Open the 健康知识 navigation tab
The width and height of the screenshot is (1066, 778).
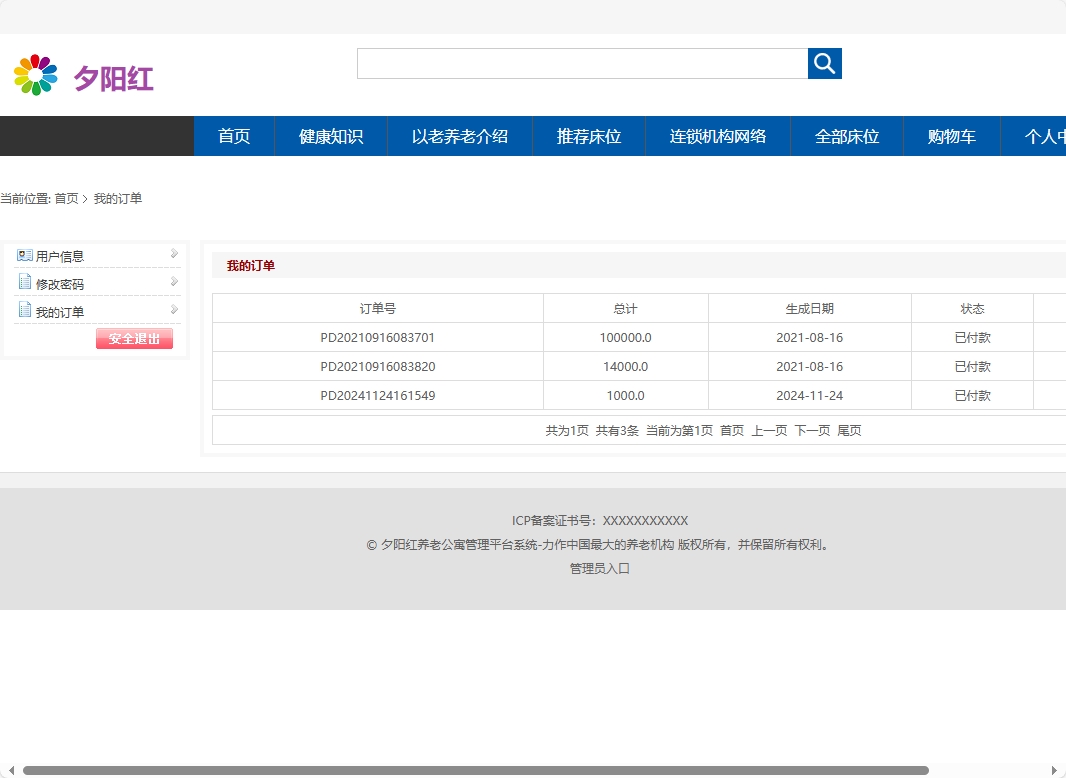tap(330, 136)
